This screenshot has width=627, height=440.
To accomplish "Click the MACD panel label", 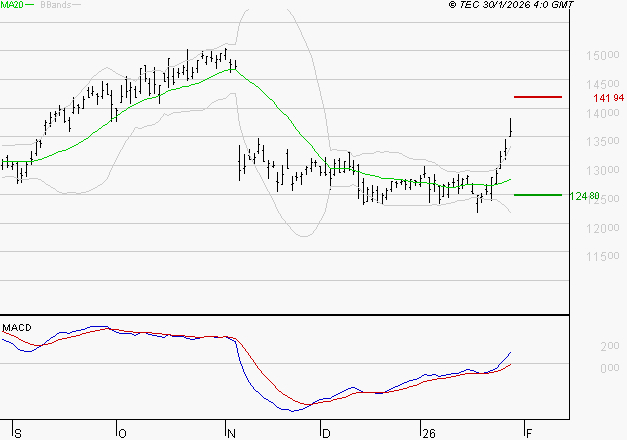I will pos(17,328).
